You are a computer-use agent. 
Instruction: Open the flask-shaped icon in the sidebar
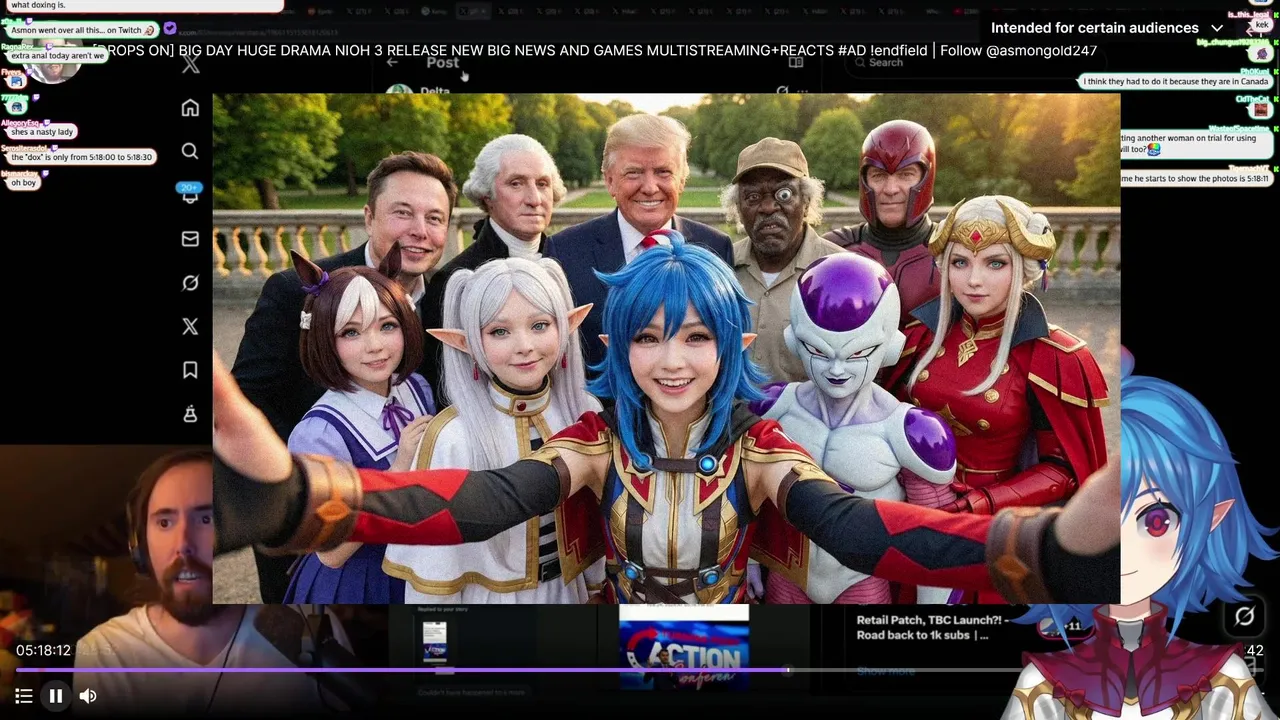pyautogui.click(x=190, y=413)
